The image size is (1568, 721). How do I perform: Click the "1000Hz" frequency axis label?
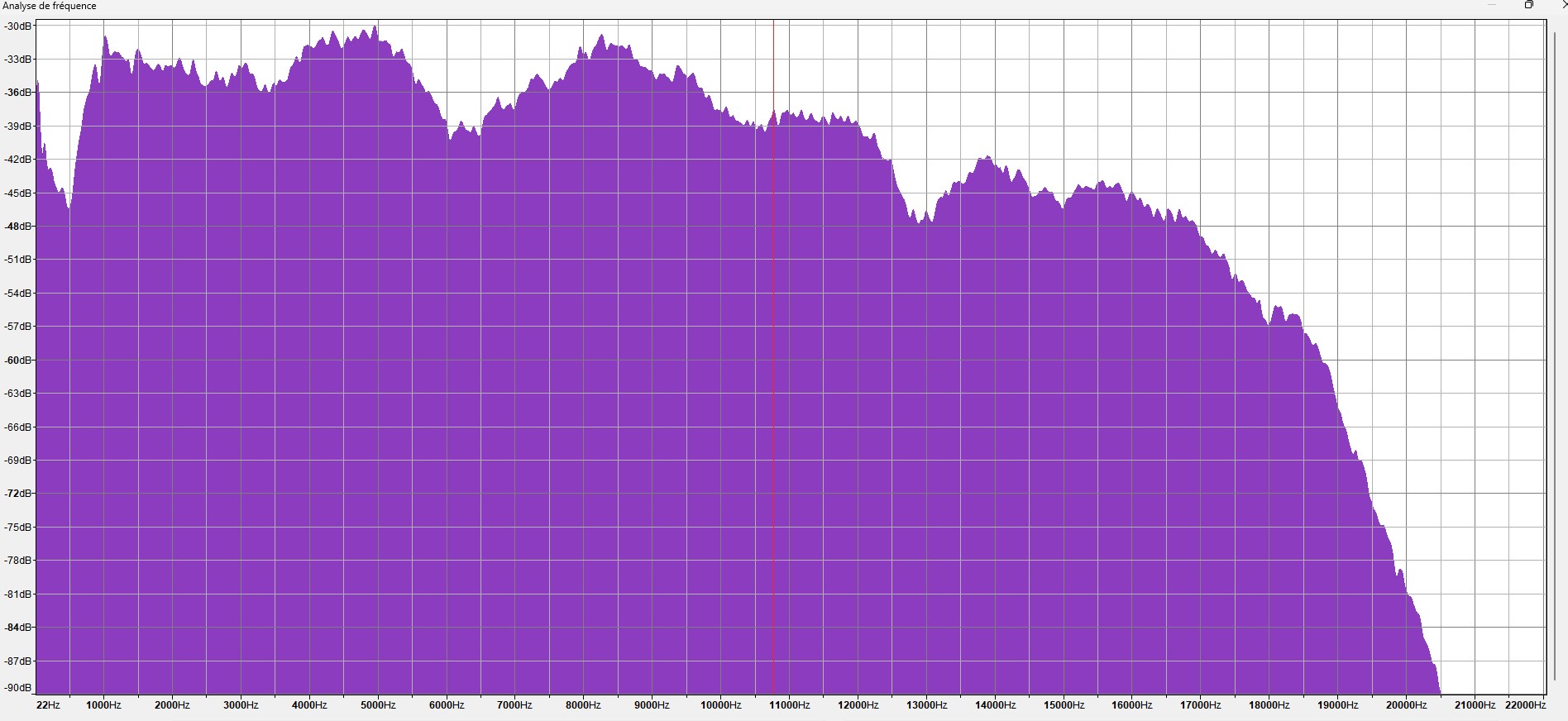pyautogui.click(x=104, y=705)
